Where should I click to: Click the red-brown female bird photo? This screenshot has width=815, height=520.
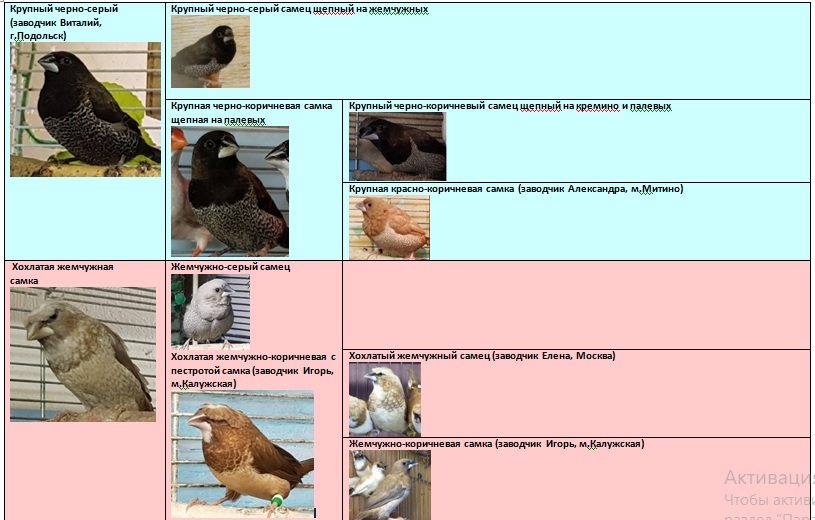(389, 227)
